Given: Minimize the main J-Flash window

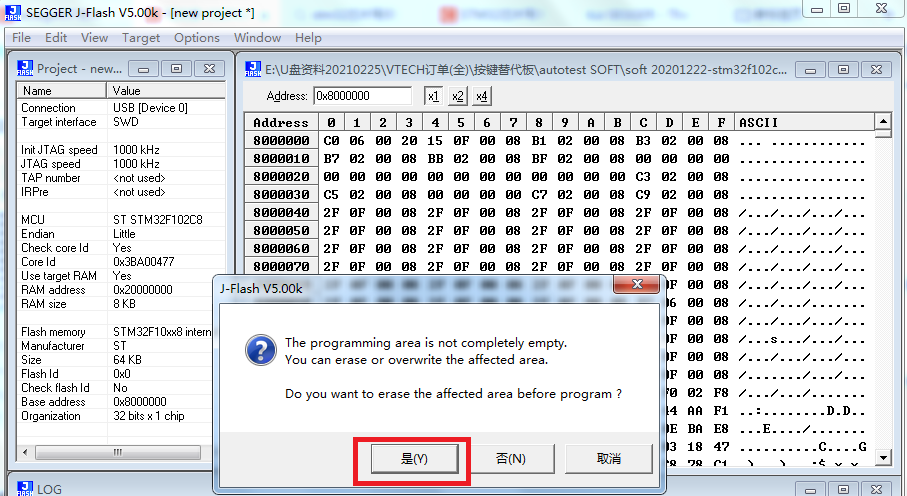Looking at the screenshot, I should [817, 8].
